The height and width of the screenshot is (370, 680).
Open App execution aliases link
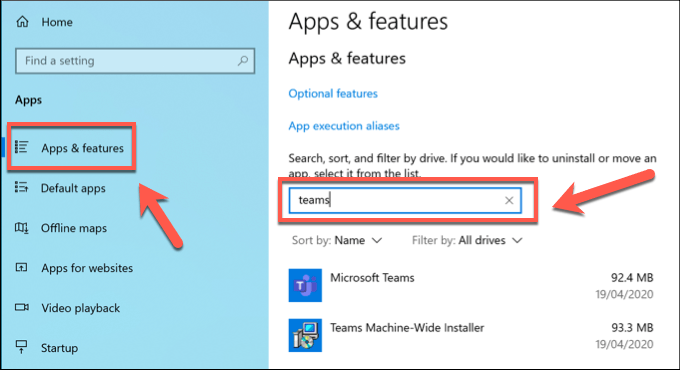click(344, 126)
